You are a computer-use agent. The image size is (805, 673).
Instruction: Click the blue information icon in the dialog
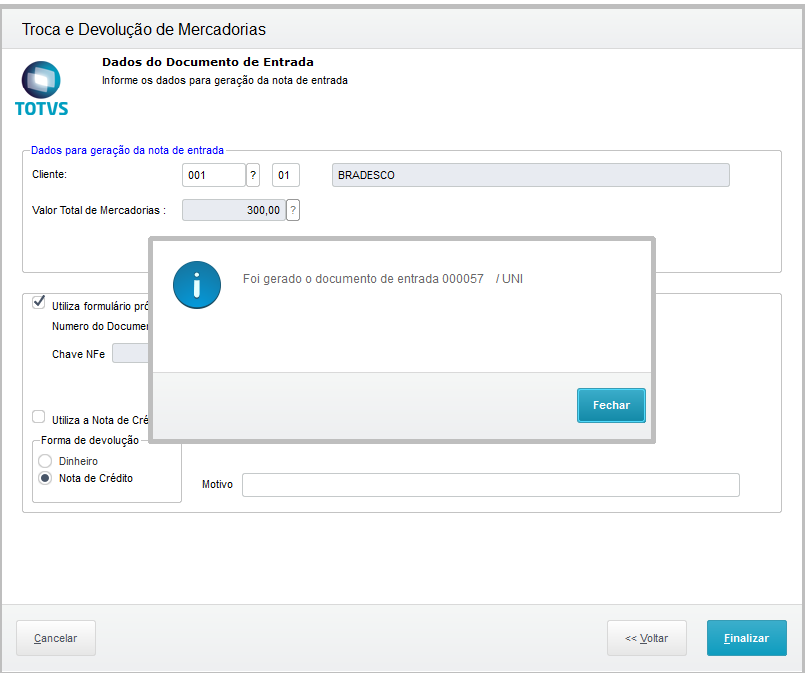pyautogui.click(x=196, y=285)
